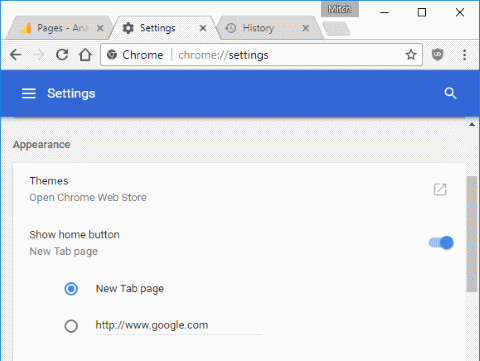This screenshot has height=361, width=480.
Task: Open the Settings hamburger menu
Action: pos(29,93)
